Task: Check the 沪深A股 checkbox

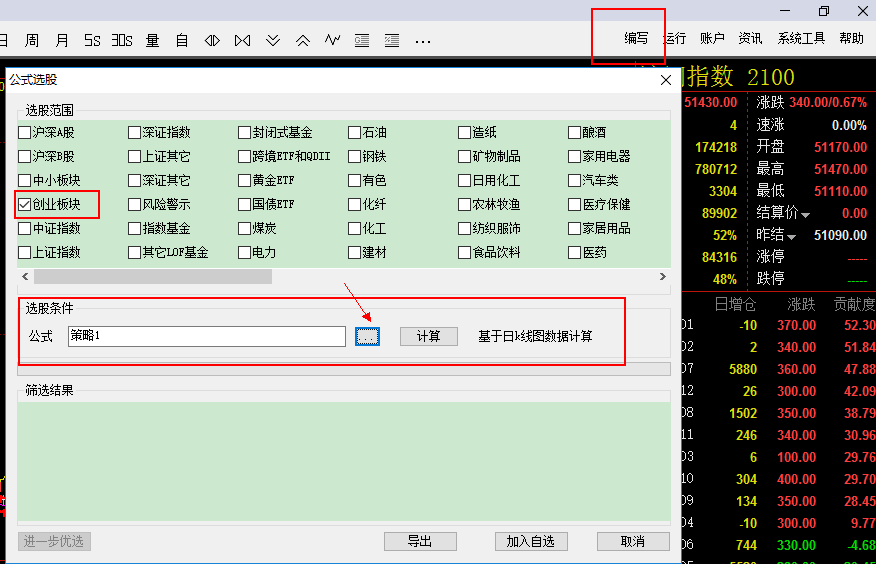Action: coord(25,132)
